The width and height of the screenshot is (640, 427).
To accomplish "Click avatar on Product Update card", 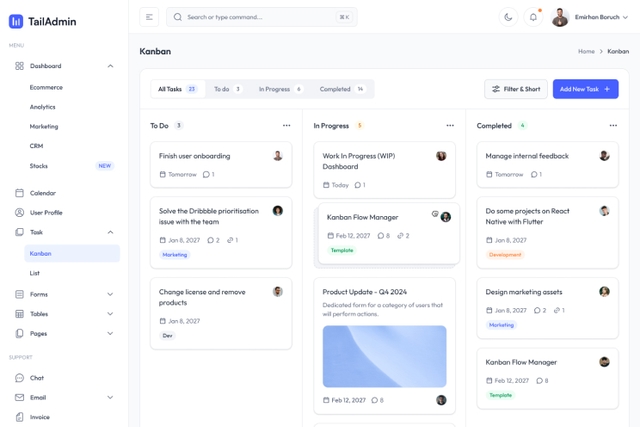I will point(441,400).
